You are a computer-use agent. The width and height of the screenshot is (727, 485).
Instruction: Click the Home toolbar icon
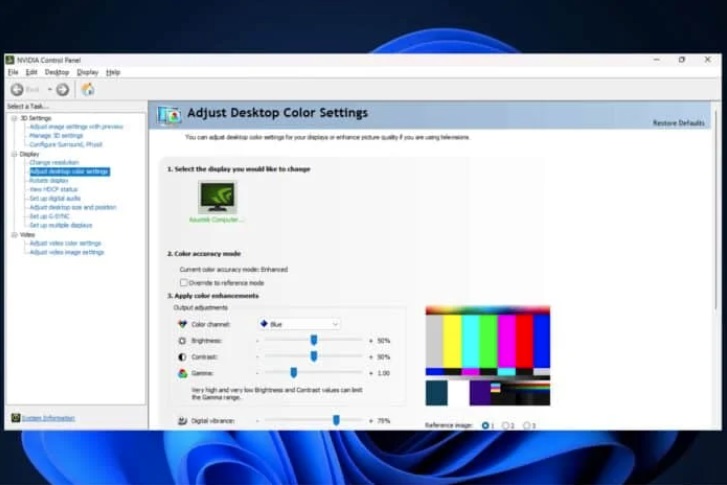tap(88, 89)
